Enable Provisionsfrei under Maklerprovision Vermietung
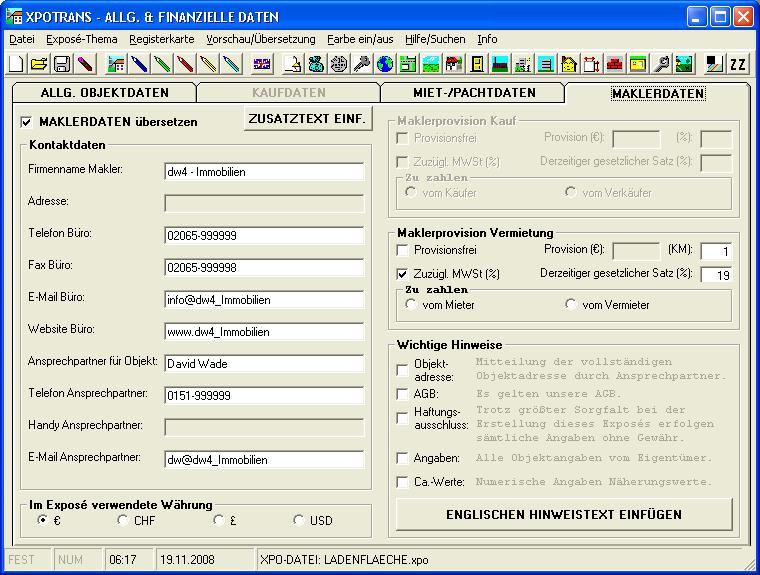The height and width of the screenshot is (575, 760). [403, 250]
